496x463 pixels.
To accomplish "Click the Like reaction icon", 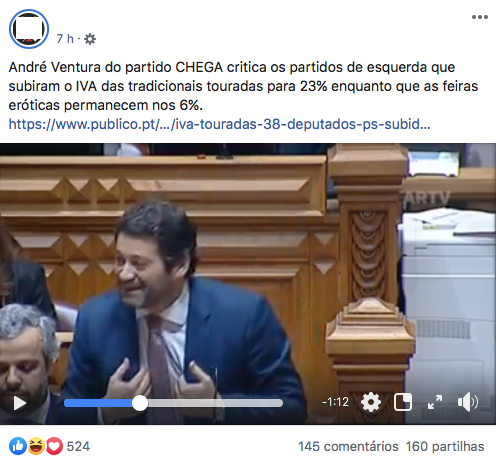I will click(18, 446).
